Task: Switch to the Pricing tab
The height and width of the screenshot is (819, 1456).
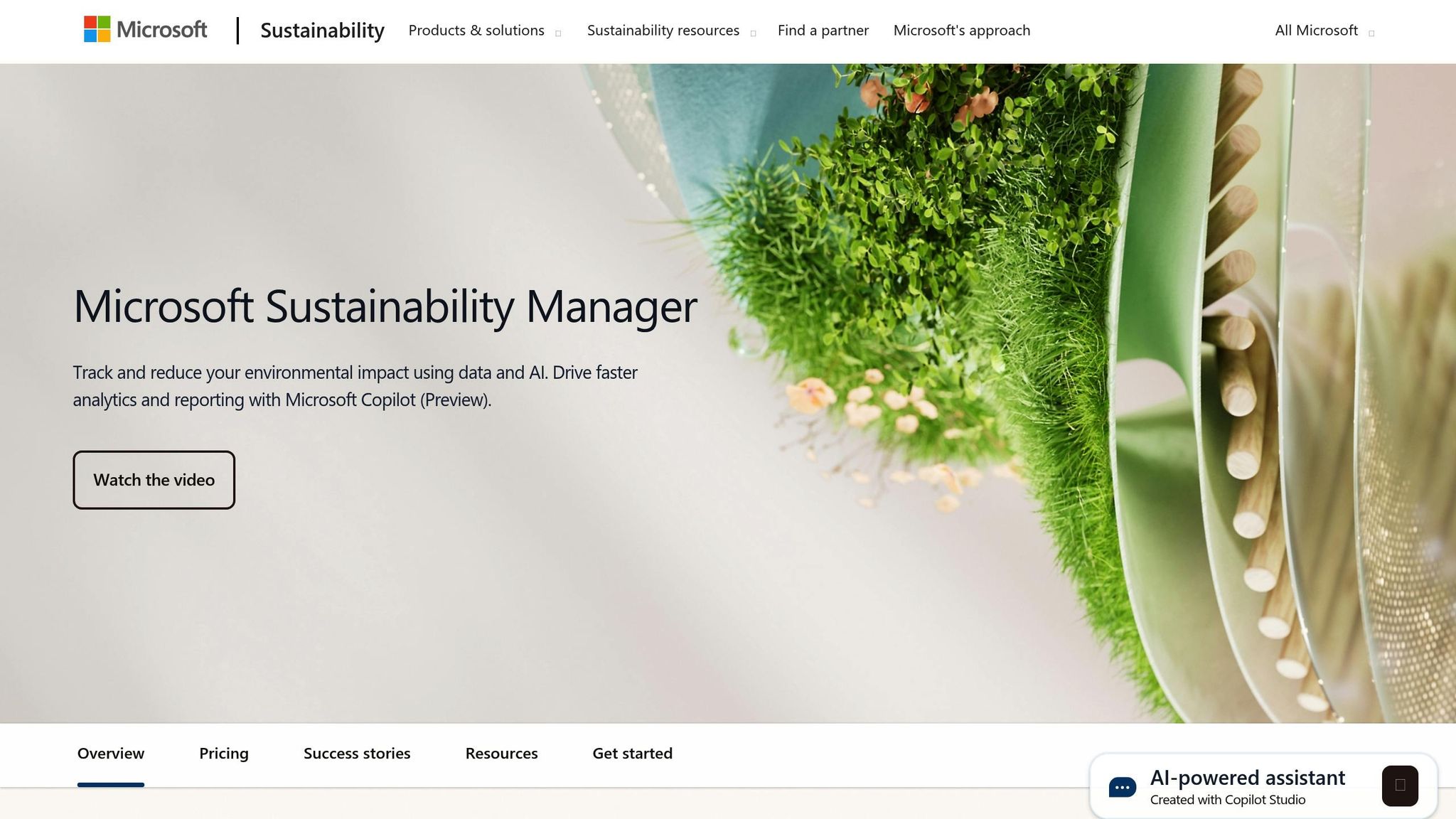Action: pyautogui.click(x=224, y=754)
